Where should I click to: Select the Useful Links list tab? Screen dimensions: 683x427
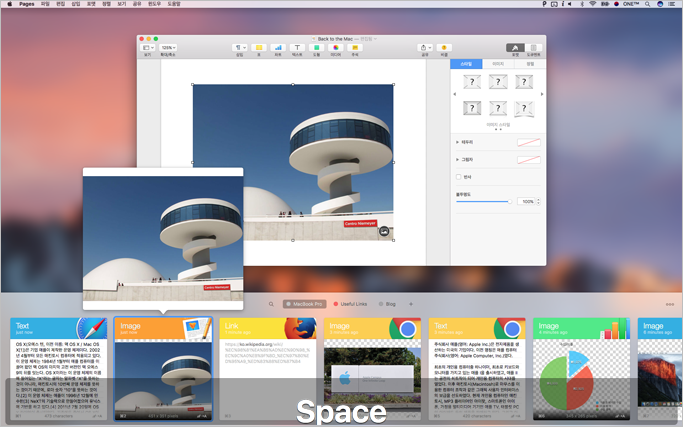point(350,304)
